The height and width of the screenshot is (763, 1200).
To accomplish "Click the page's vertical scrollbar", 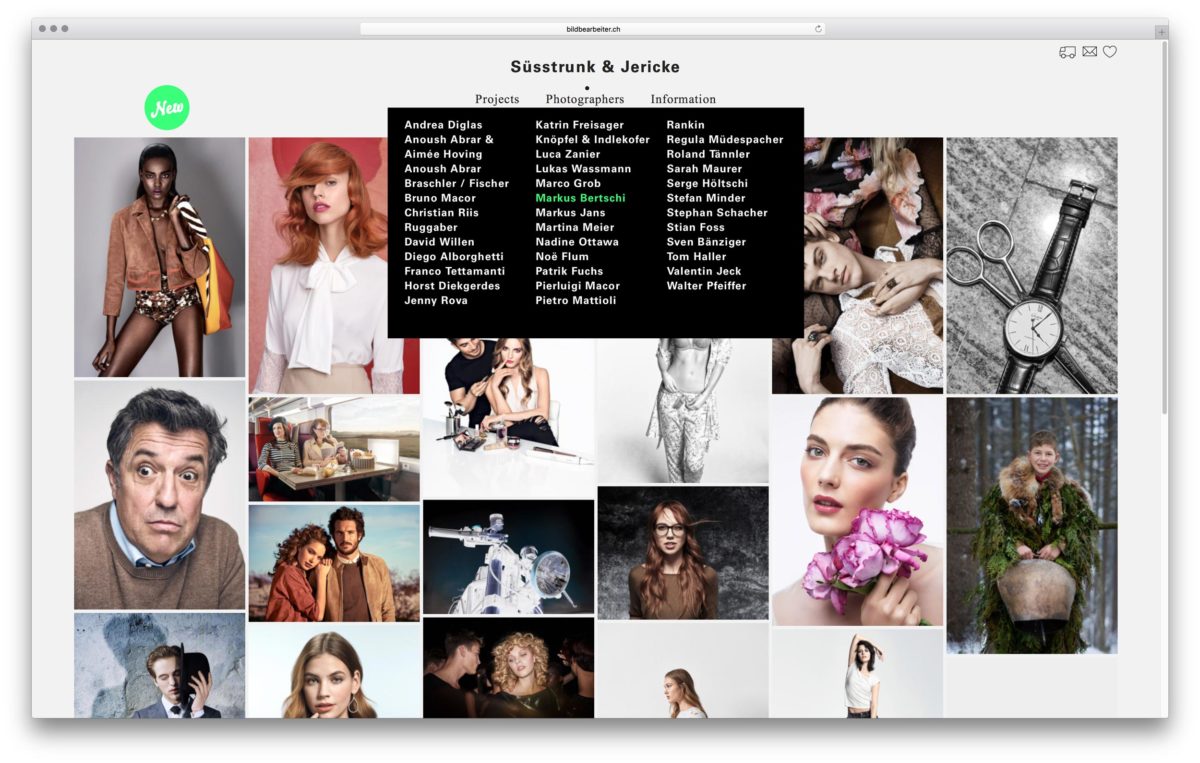I will click(x=1163, y=230).
